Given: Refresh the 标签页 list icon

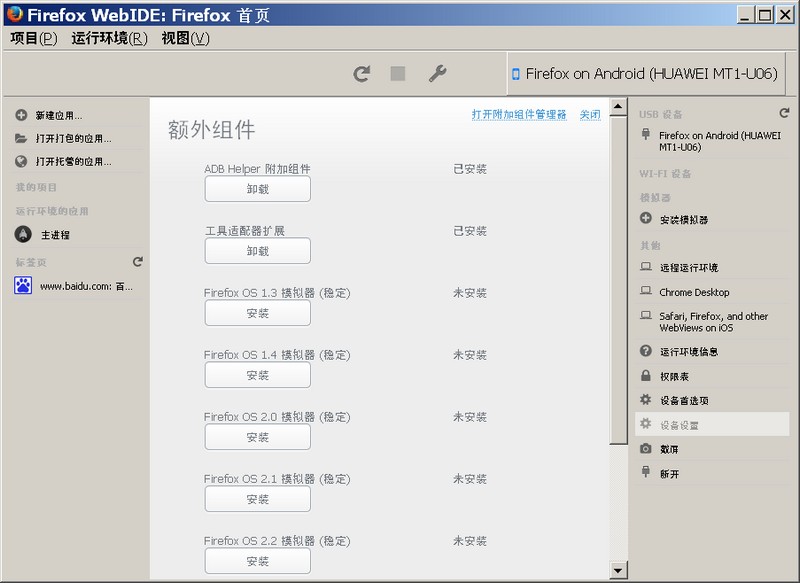Looking at the screenshot, I should click(138, 262).
